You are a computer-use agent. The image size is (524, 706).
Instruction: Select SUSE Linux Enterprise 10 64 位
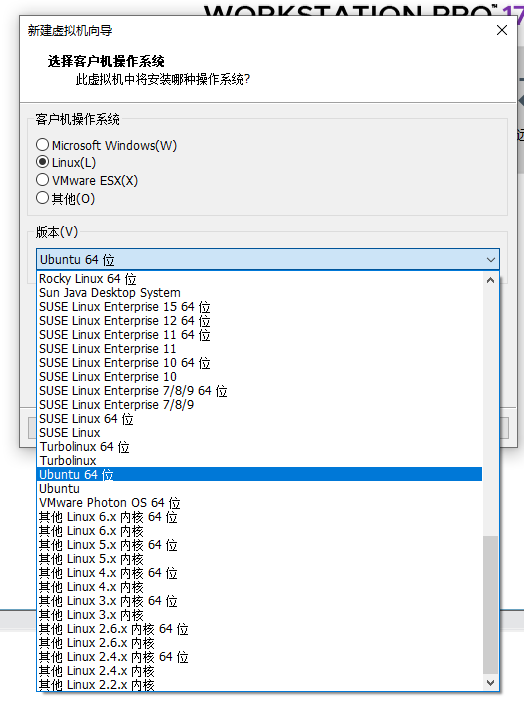click(x=260, y=362)
